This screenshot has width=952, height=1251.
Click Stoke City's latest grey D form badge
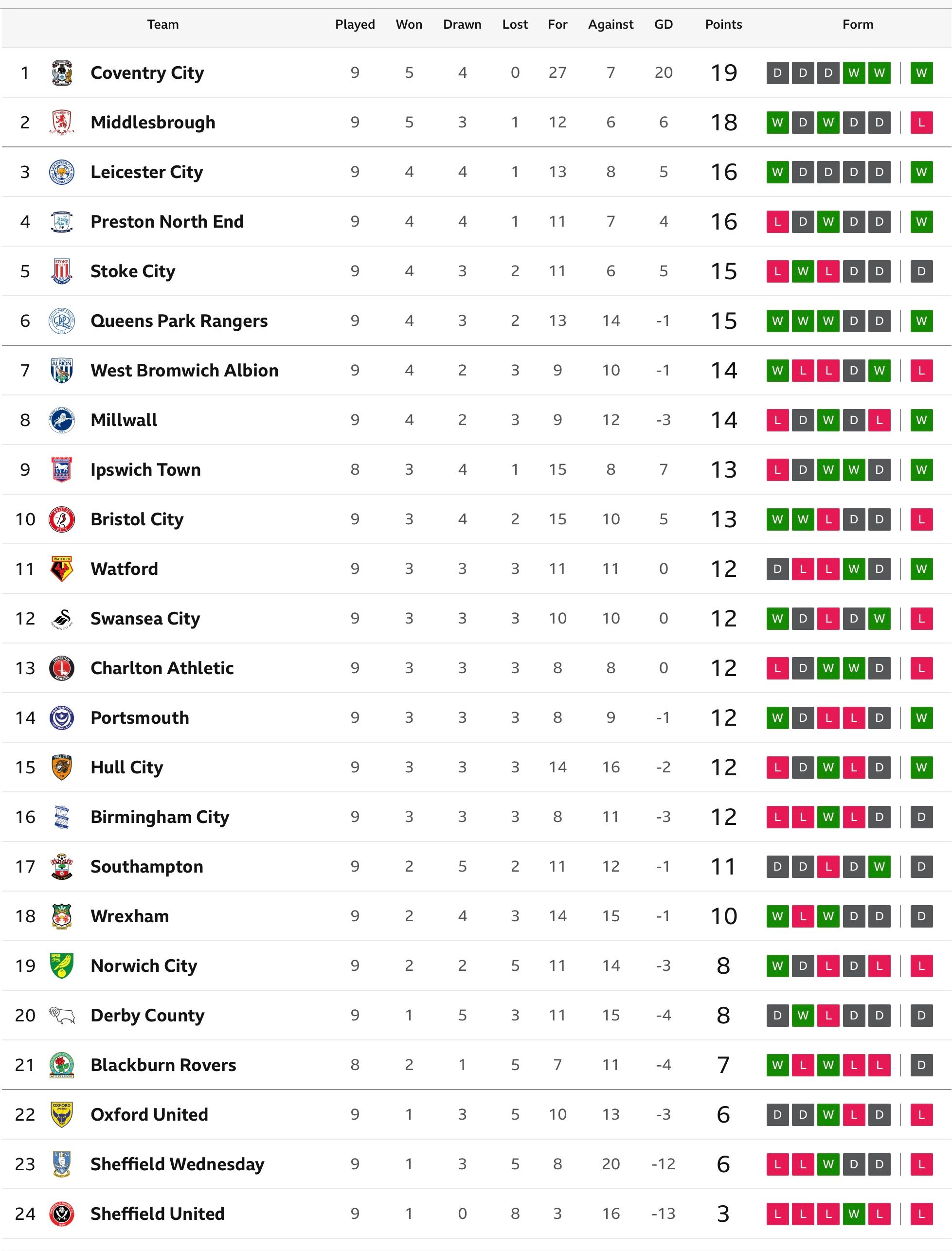(x=921, y=271)
